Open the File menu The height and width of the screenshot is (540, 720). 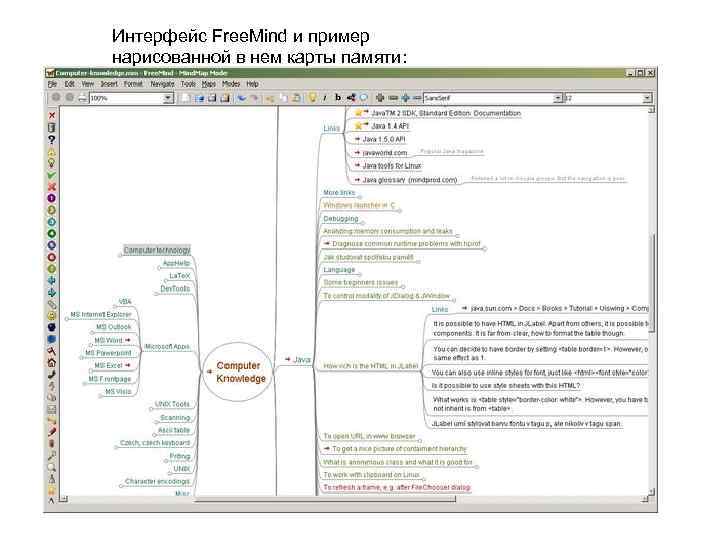pos(52,84)
